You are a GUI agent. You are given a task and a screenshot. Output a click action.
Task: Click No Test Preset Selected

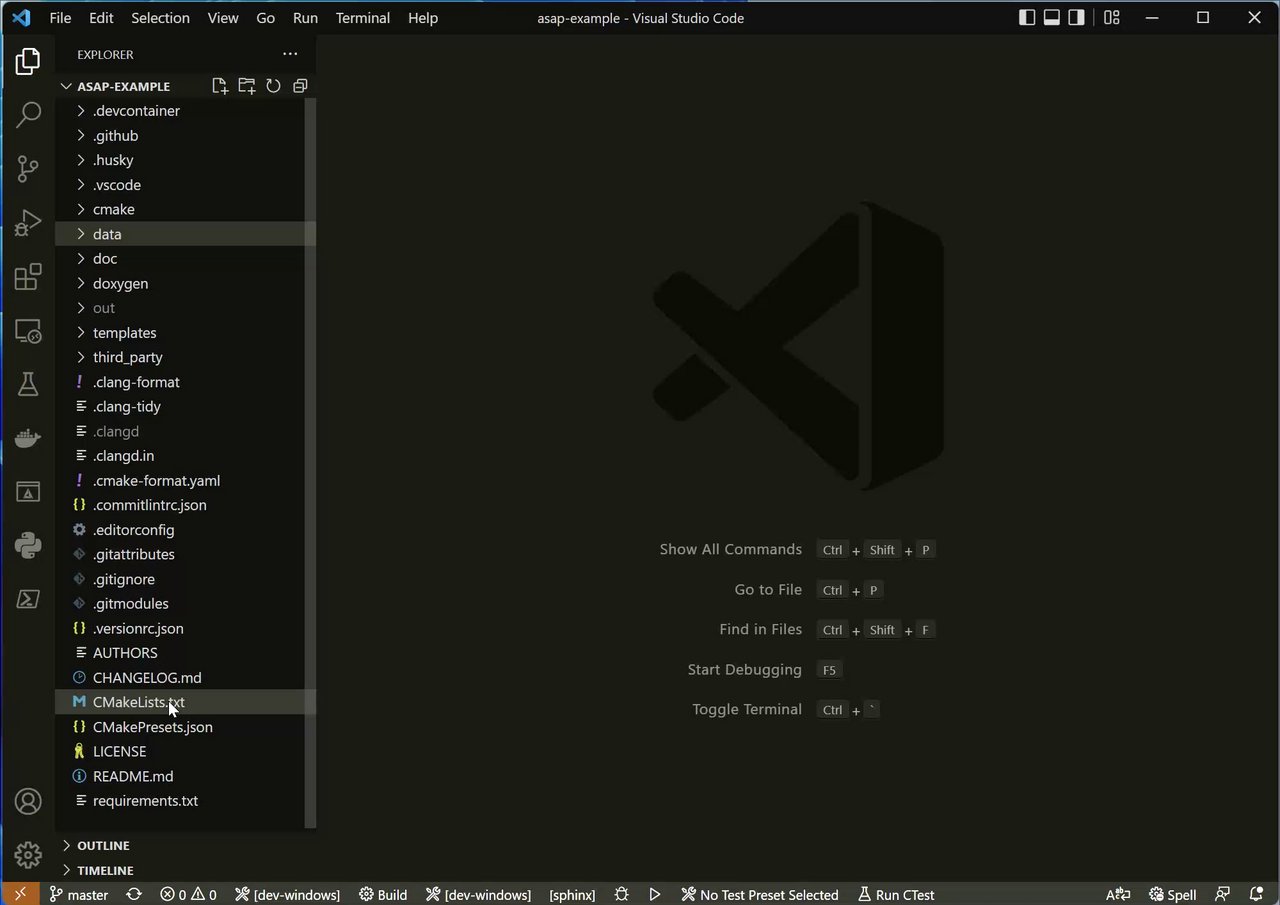coord(760,894)
